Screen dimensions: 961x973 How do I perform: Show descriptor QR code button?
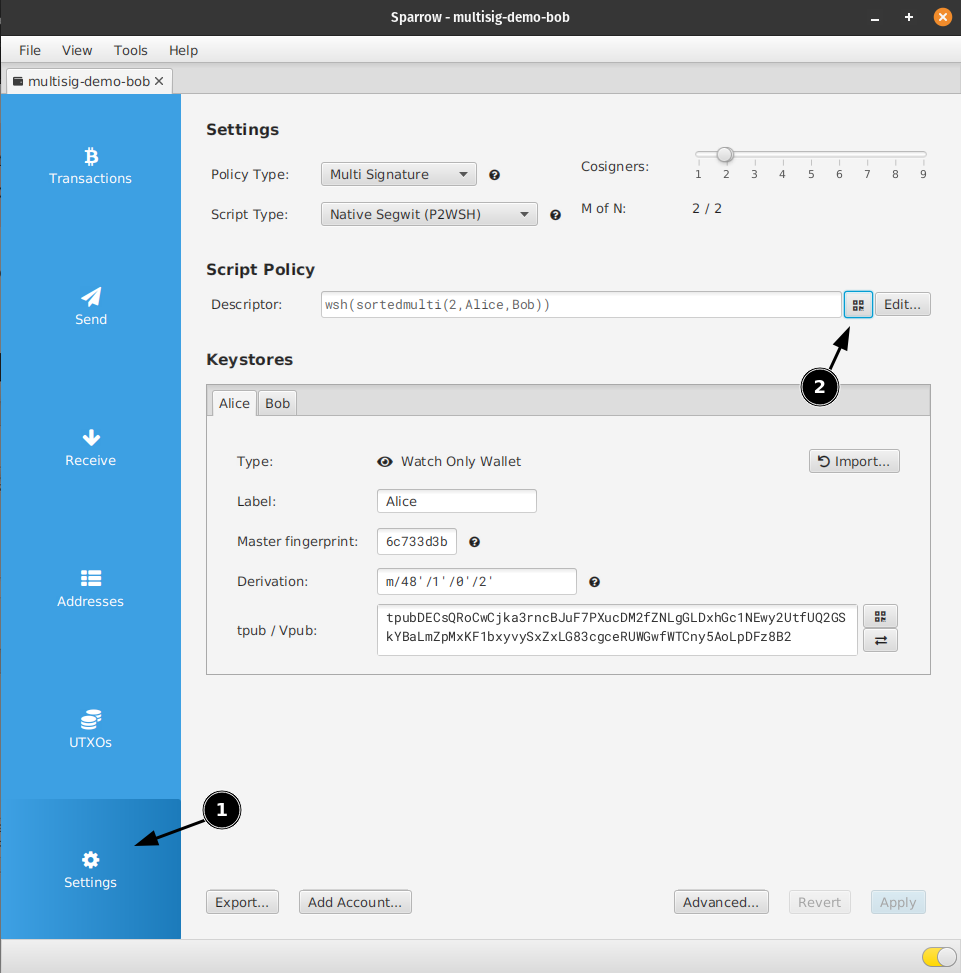coord(858,305)
